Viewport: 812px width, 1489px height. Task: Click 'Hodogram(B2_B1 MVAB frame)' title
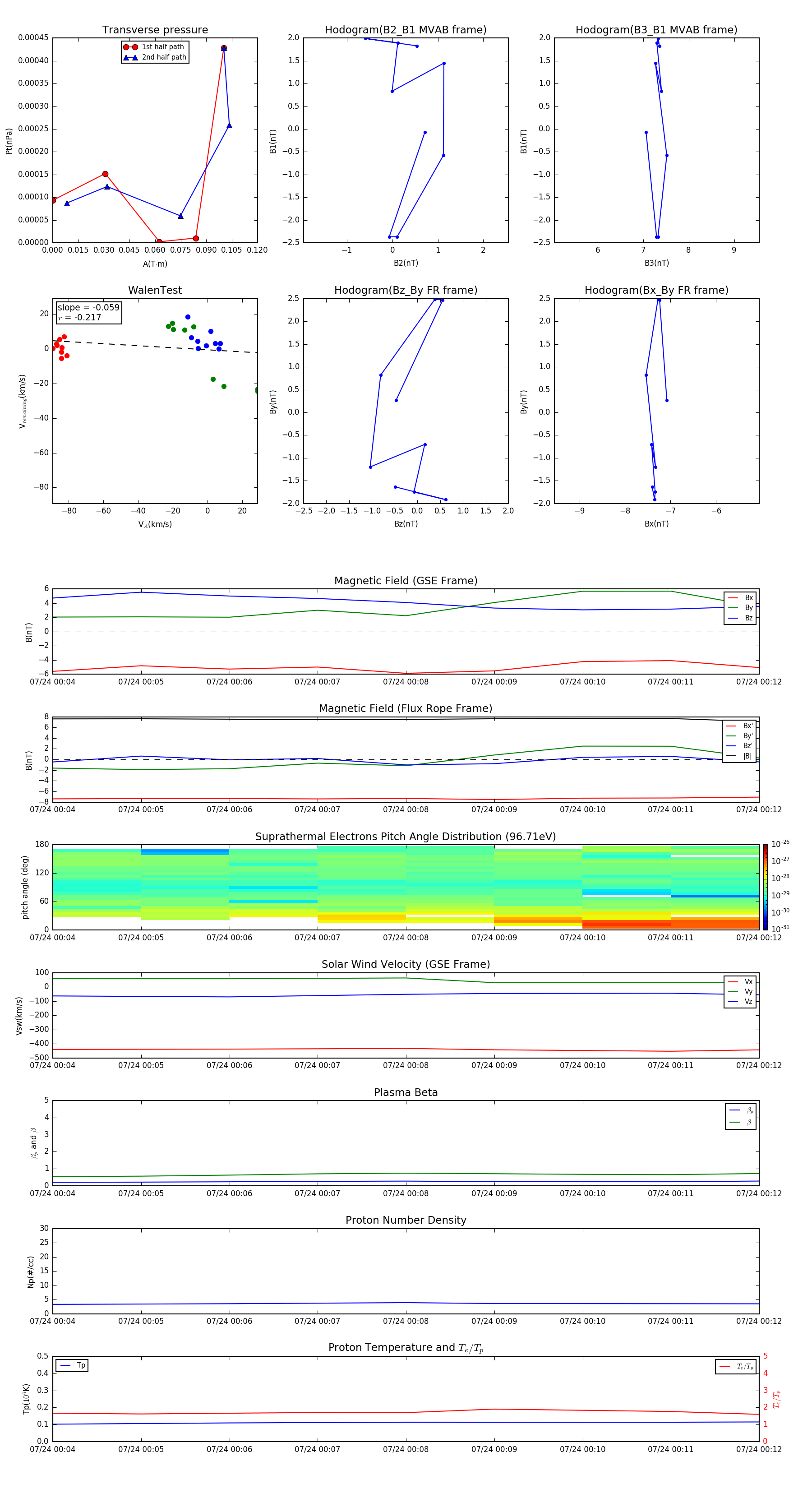click(406, 30)
